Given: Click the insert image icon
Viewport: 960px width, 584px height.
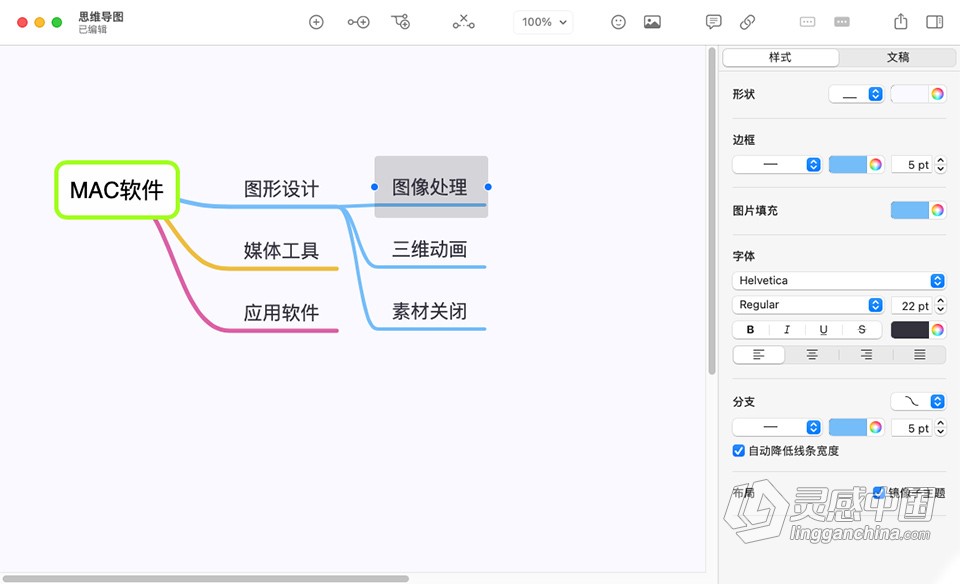Looking at the screenshot, I should coord(652,21).
